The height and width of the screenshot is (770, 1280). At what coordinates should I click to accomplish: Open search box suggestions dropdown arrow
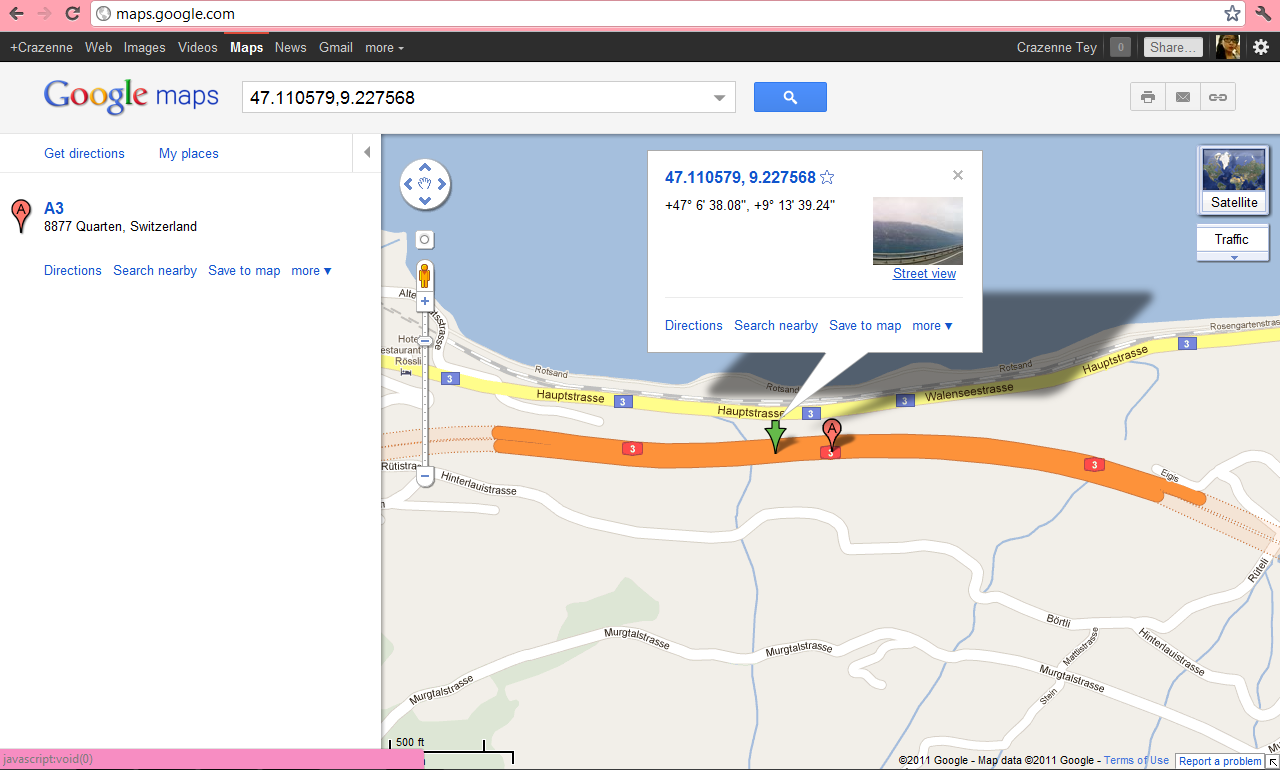tap(719, 98)
